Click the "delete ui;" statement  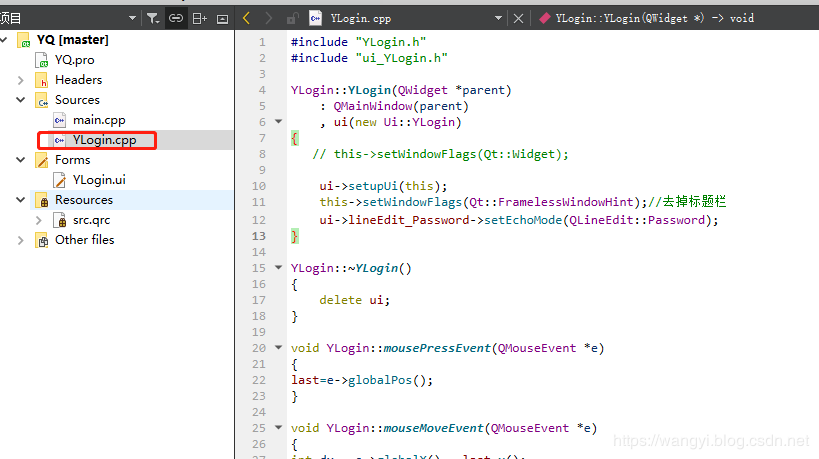355,300
